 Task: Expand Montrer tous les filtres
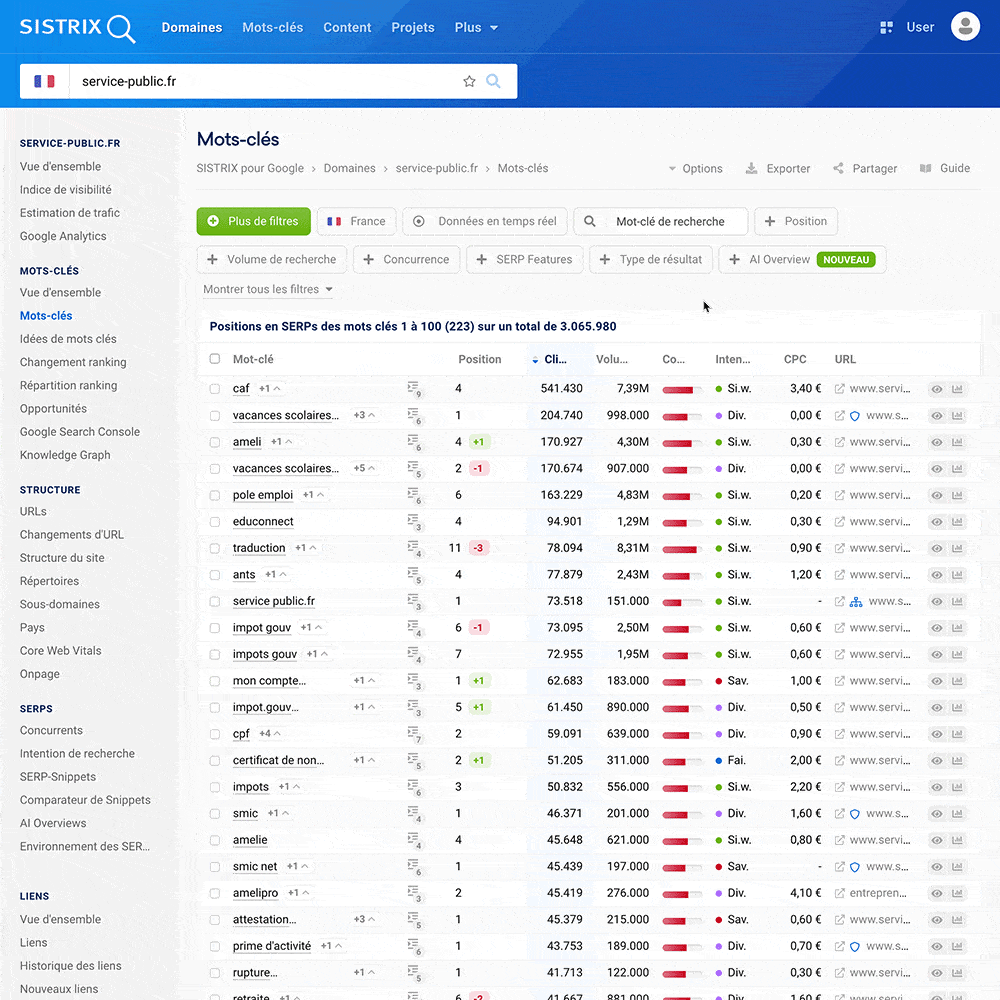pos(268,290)
